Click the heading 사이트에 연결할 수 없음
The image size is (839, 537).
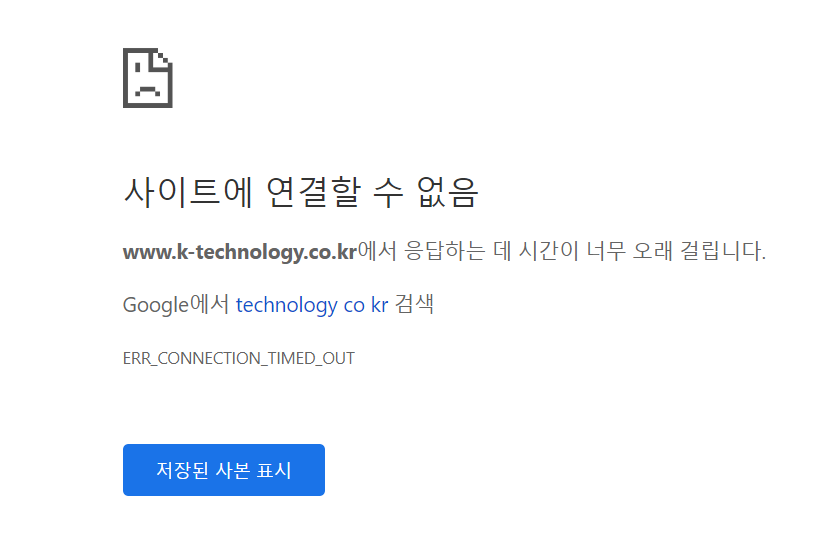(x=301, y=191)
